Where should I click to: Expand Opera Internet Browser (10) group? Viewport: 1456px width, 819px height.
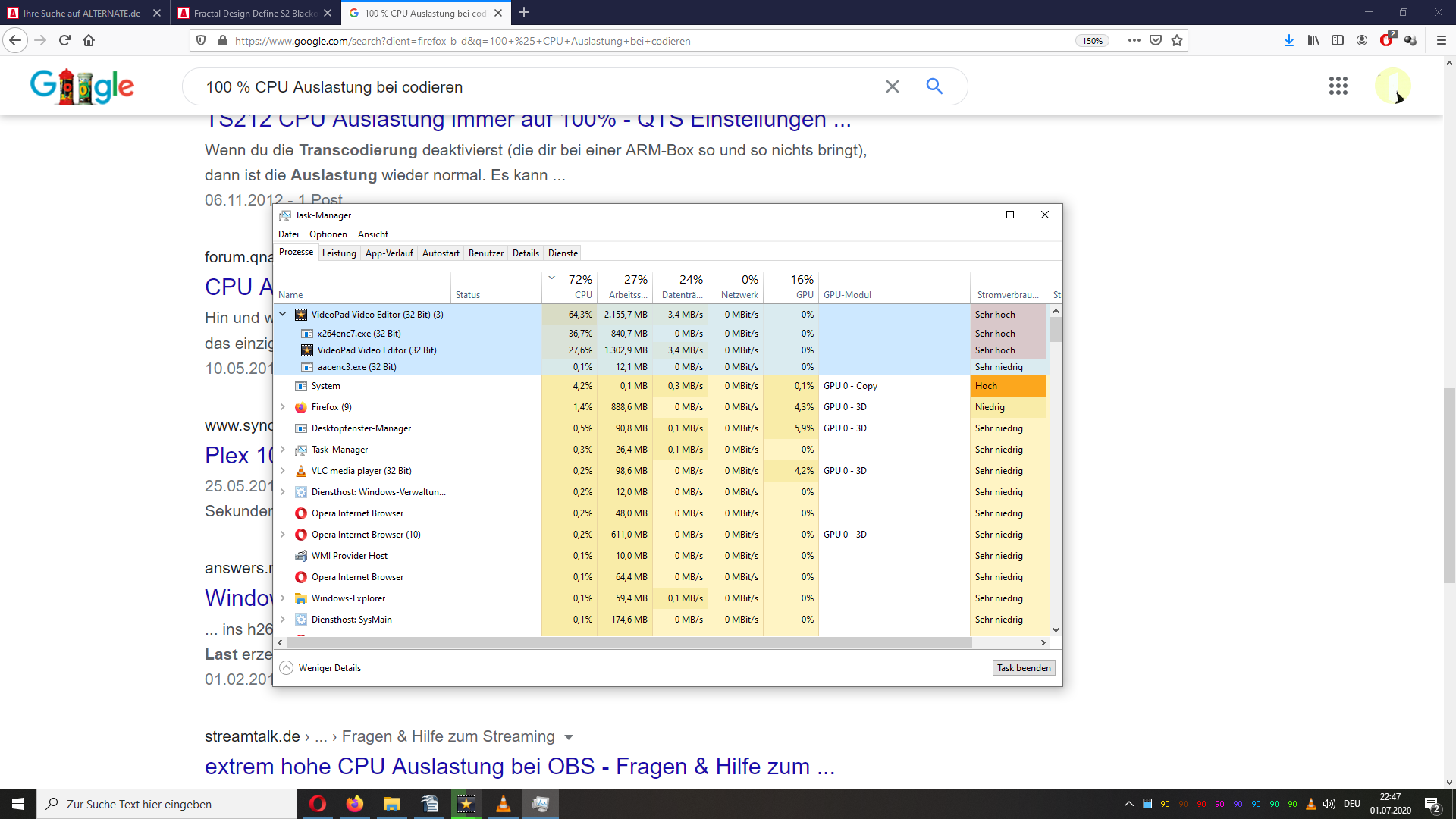[x=283, y=535]
